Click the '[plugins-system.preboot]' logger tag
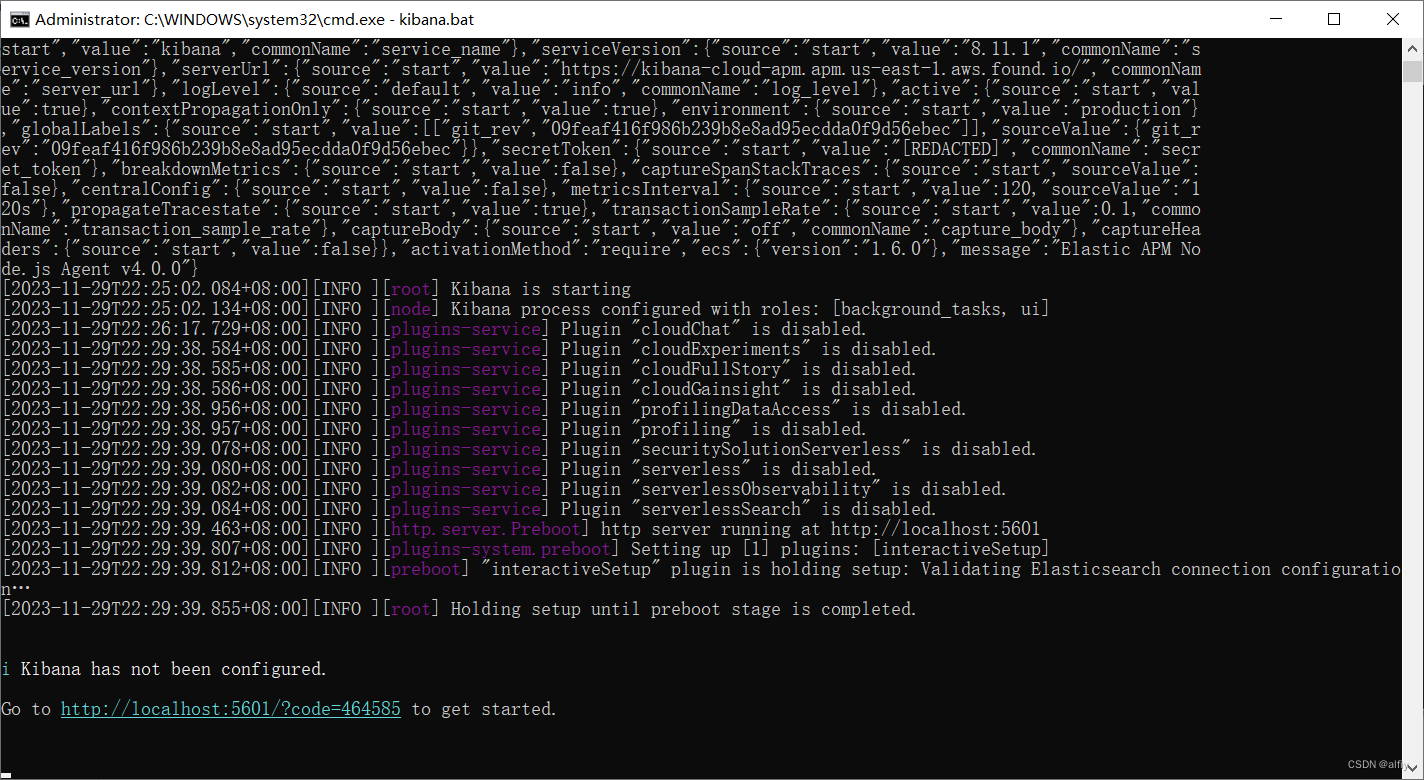Viewport: 1424px width, 780px height. pos(501,549)
